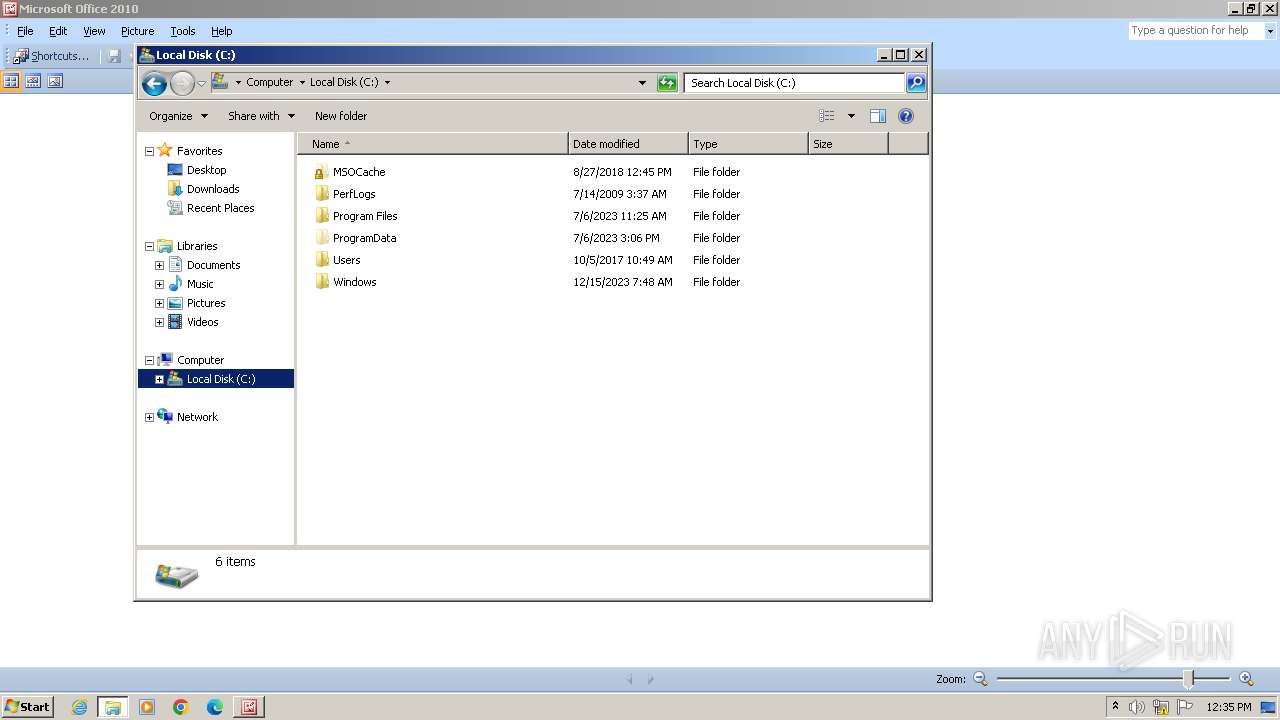Select the Windows folder row
1280x720 pixels.
(x=527, y=282)
